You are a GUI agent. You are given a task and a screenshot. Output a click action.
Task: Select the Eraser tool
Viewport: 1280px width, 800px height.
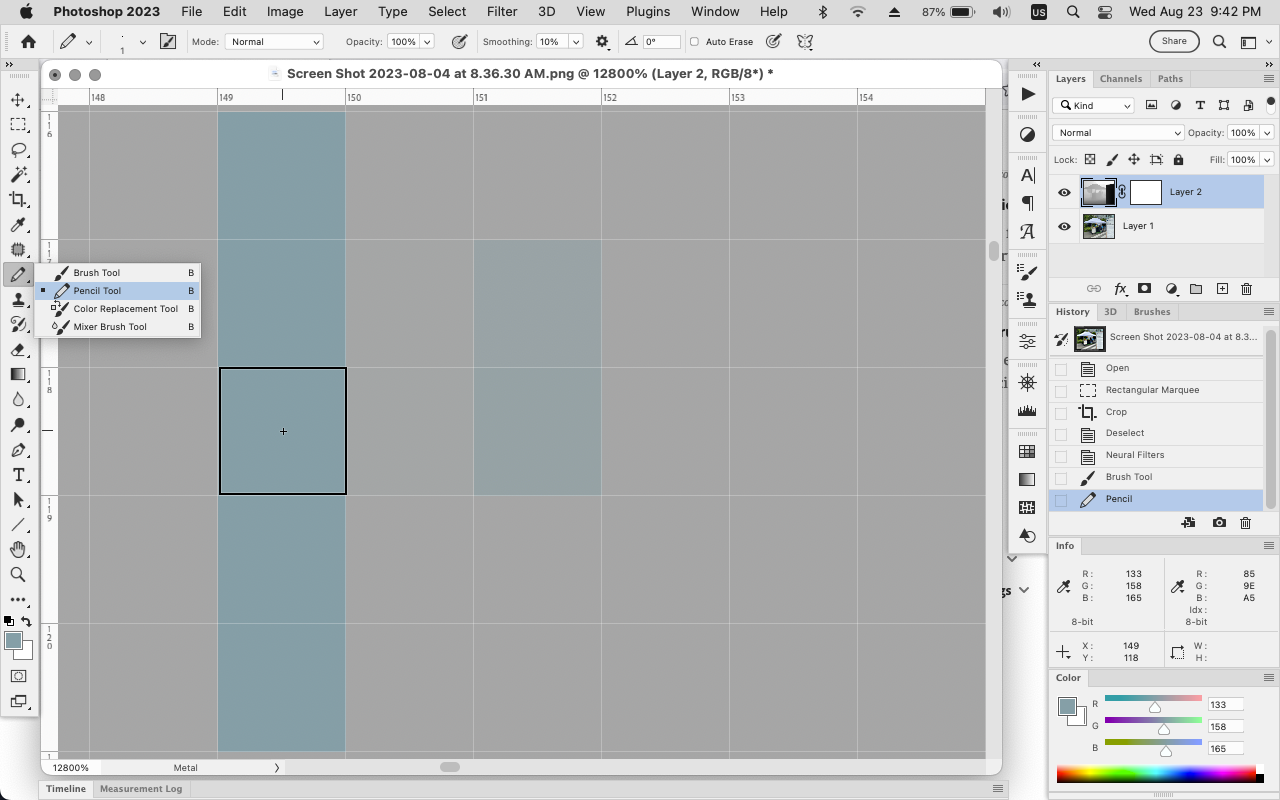(x=18, y=349)
